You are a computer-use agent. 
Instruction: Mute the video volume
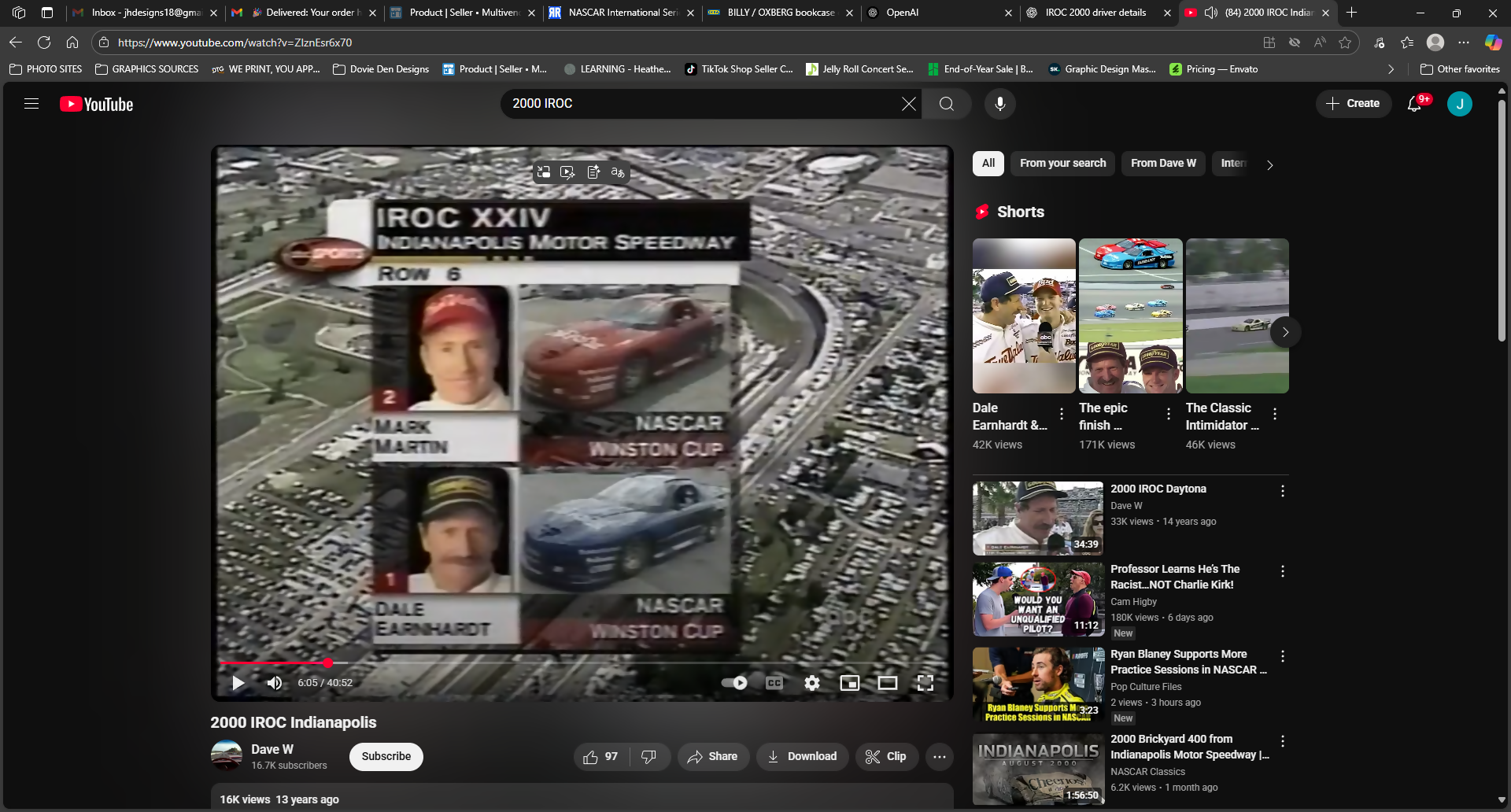click(275, 683)
